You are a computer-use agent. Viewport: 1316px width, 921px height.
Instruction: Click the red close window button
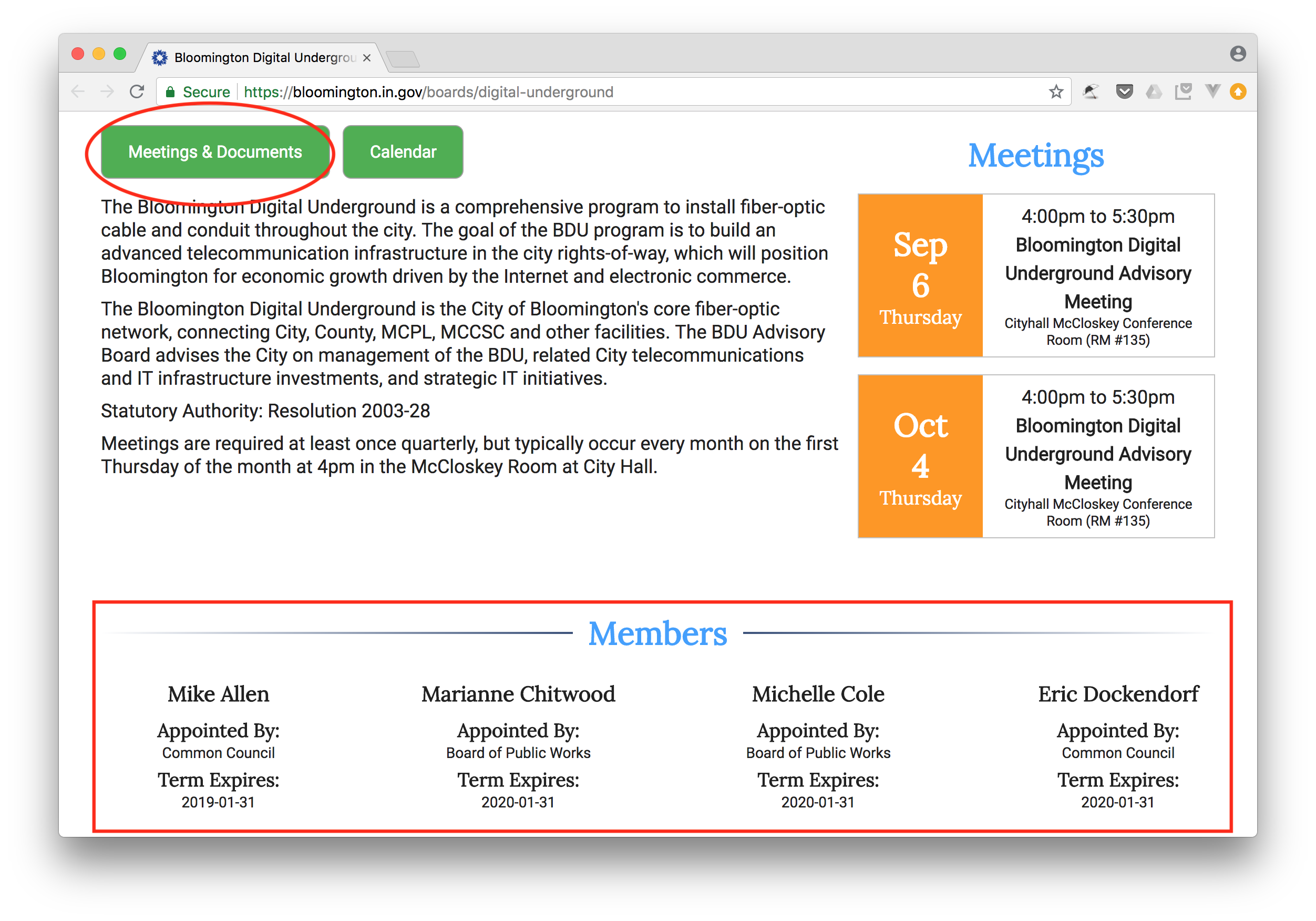(78, 54)
